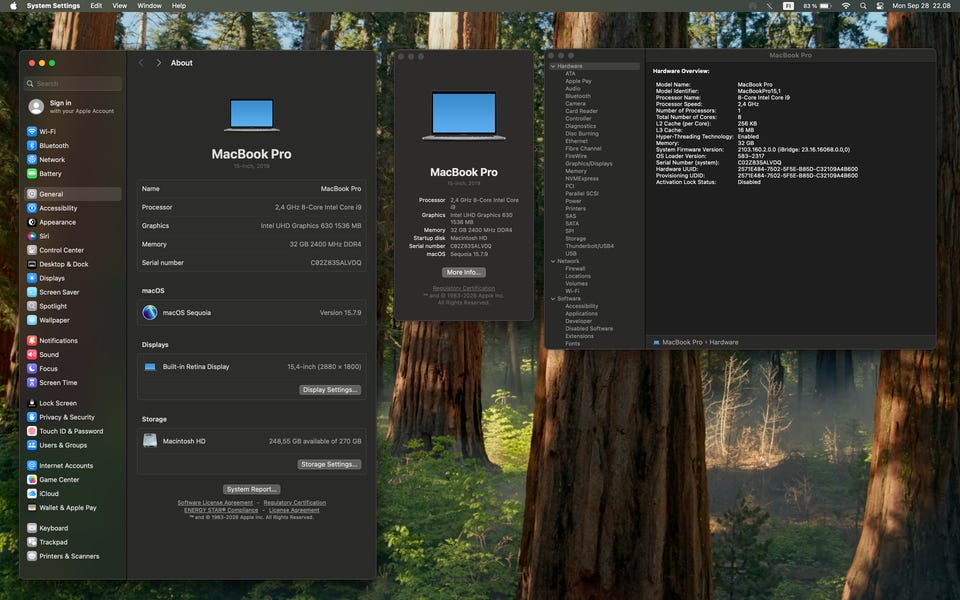
Task: Open the View menu
Action: click(119, 6)
